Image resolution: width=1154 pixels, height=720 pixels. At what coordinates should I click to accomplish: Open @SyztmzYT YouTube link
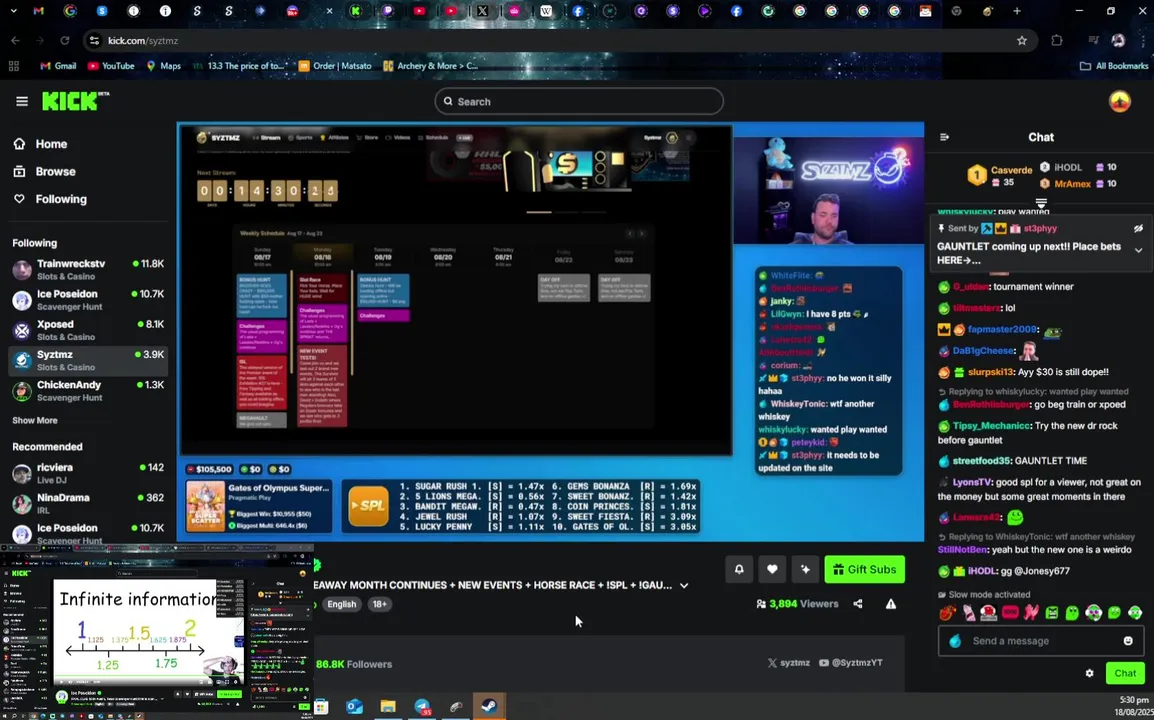[851, 663]
